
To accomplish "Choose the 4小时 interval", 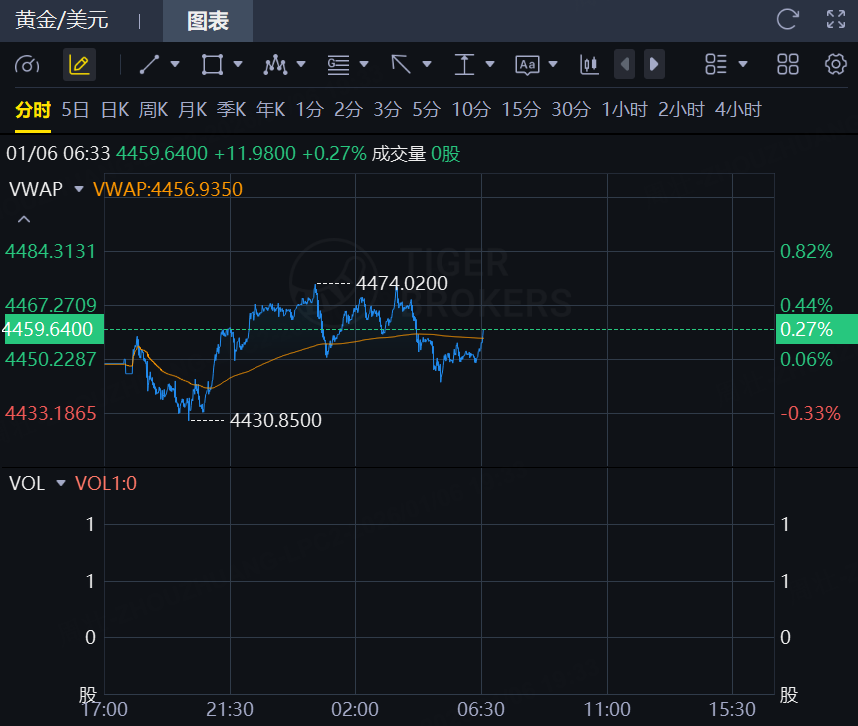I will point(738,110).
